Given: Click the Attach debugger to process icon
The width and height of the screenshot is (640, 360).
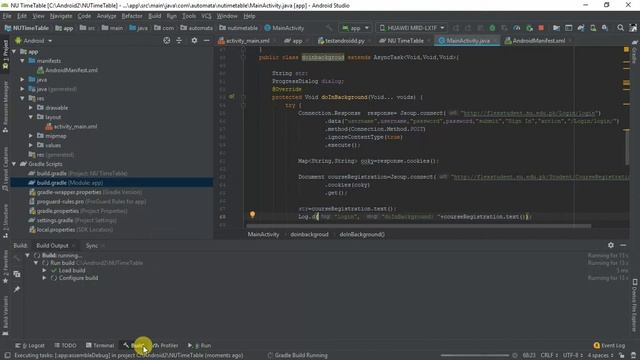Looking at the screenshot, I should coord(529,28).
